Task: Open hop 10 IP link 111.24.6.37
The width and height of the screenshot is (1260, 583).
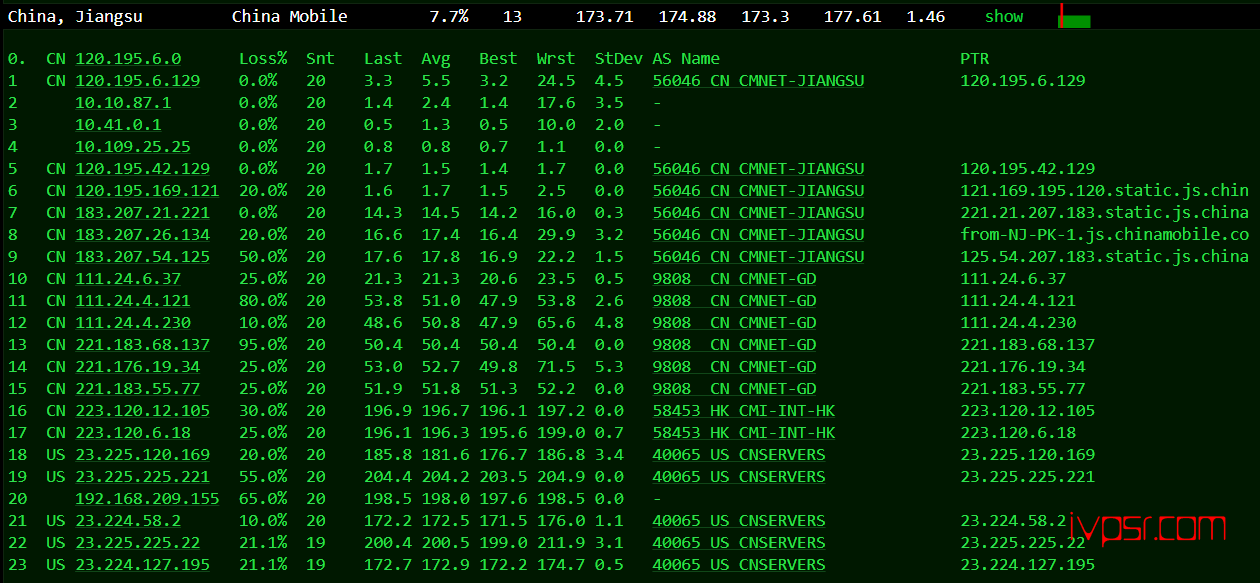Action: point(128,279)
